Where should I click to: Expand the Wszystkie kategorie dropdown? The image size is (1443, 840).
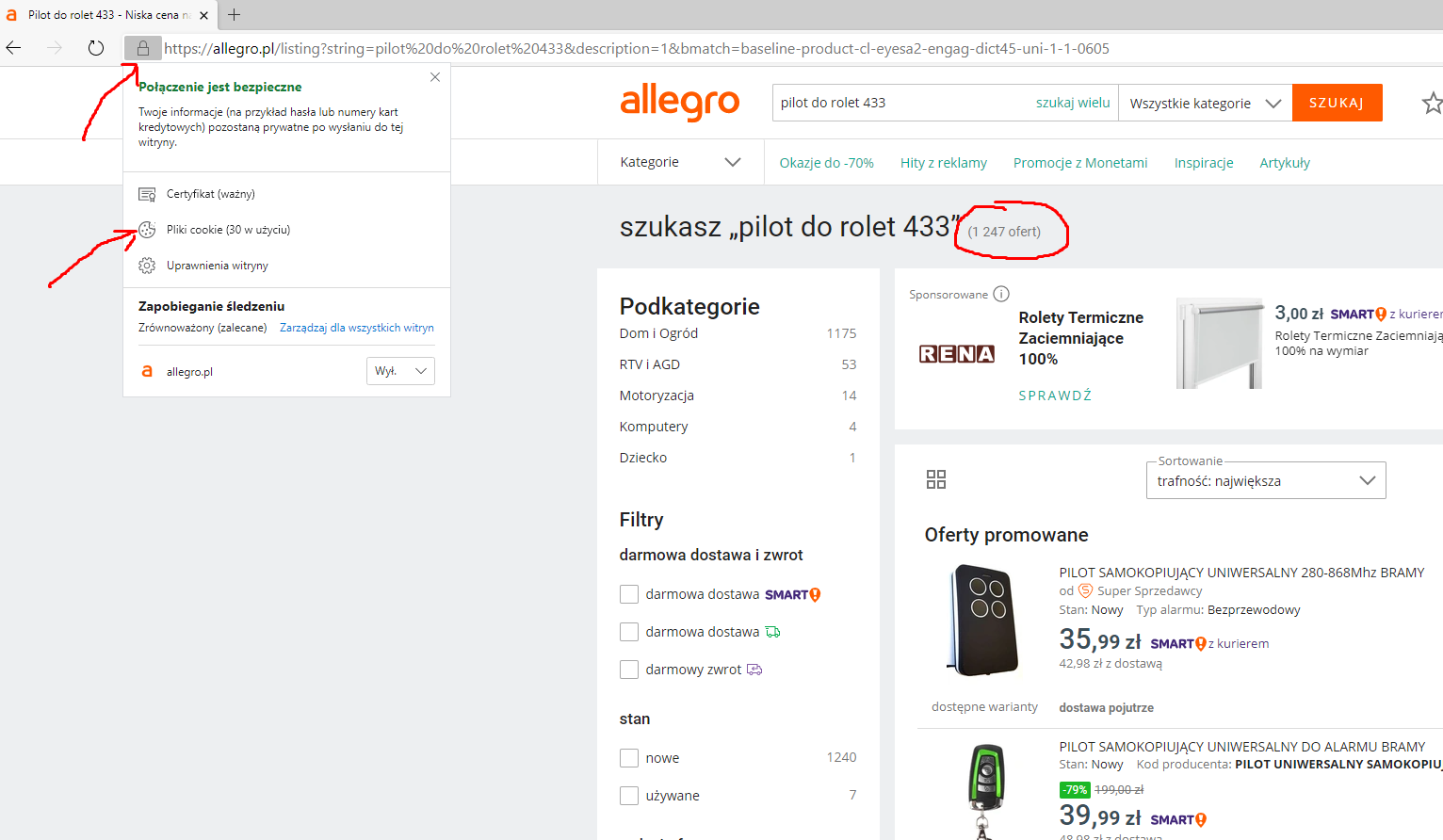point(1205,104)
